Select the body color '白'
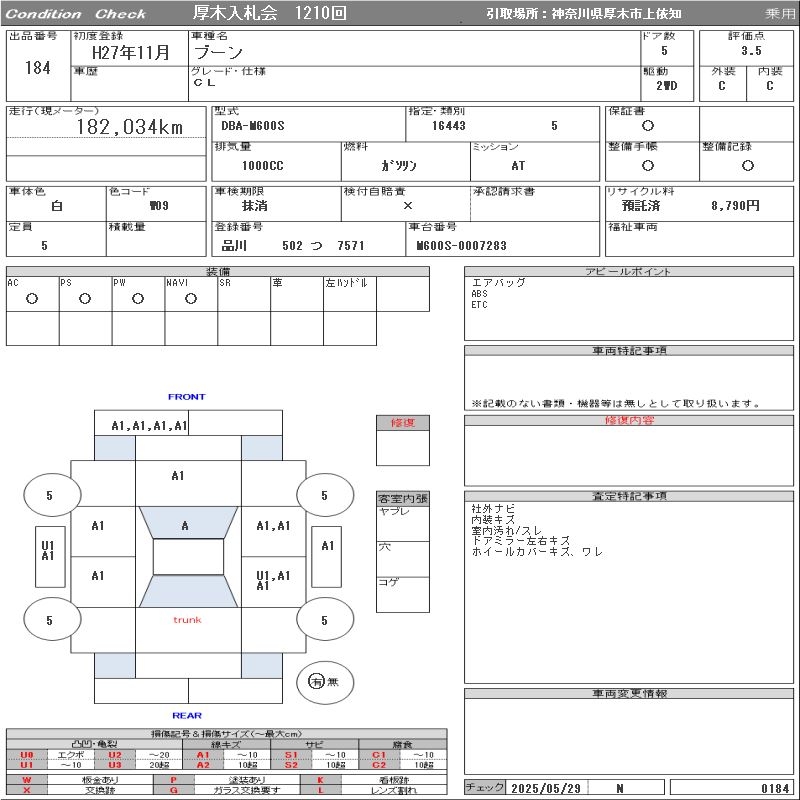This screenshot has width=800, height=800. pos(57,206)
